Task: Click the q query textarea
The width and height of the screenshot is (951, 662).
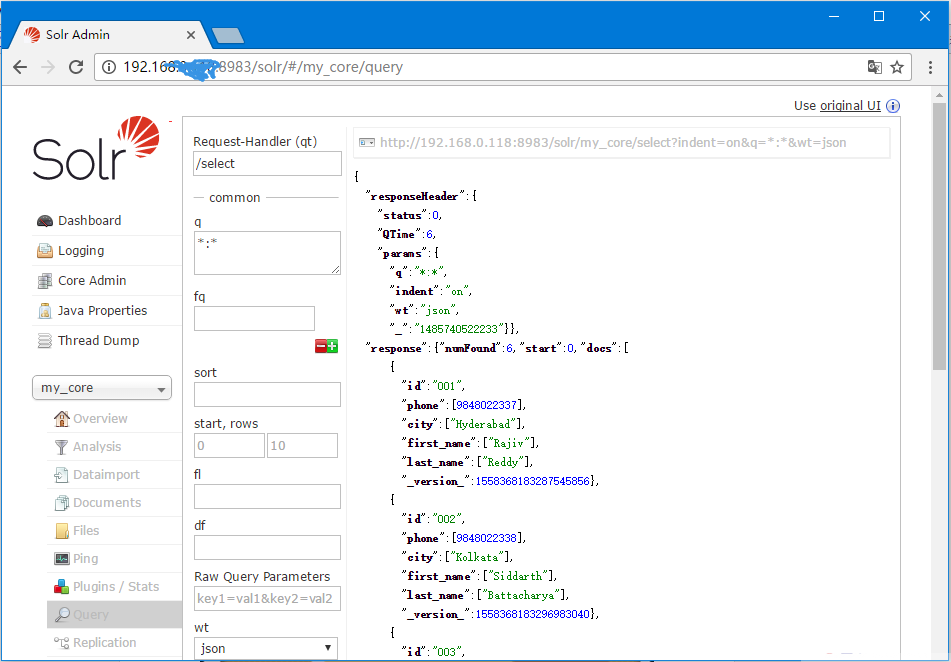Action: click(x=267, y=252)
